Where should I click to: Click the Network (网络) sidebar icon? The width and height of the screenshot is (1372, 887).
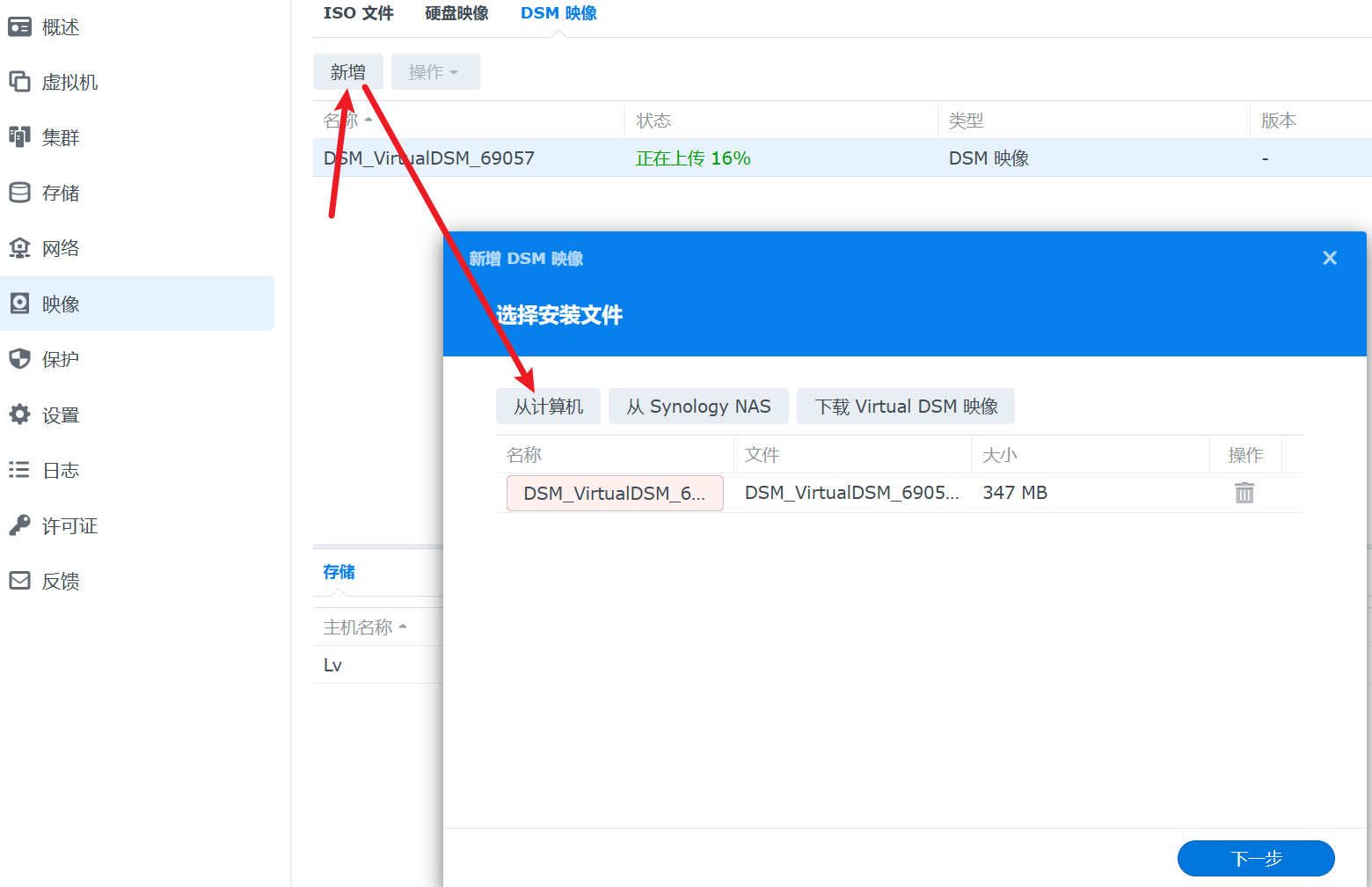[x=19, y=248]
